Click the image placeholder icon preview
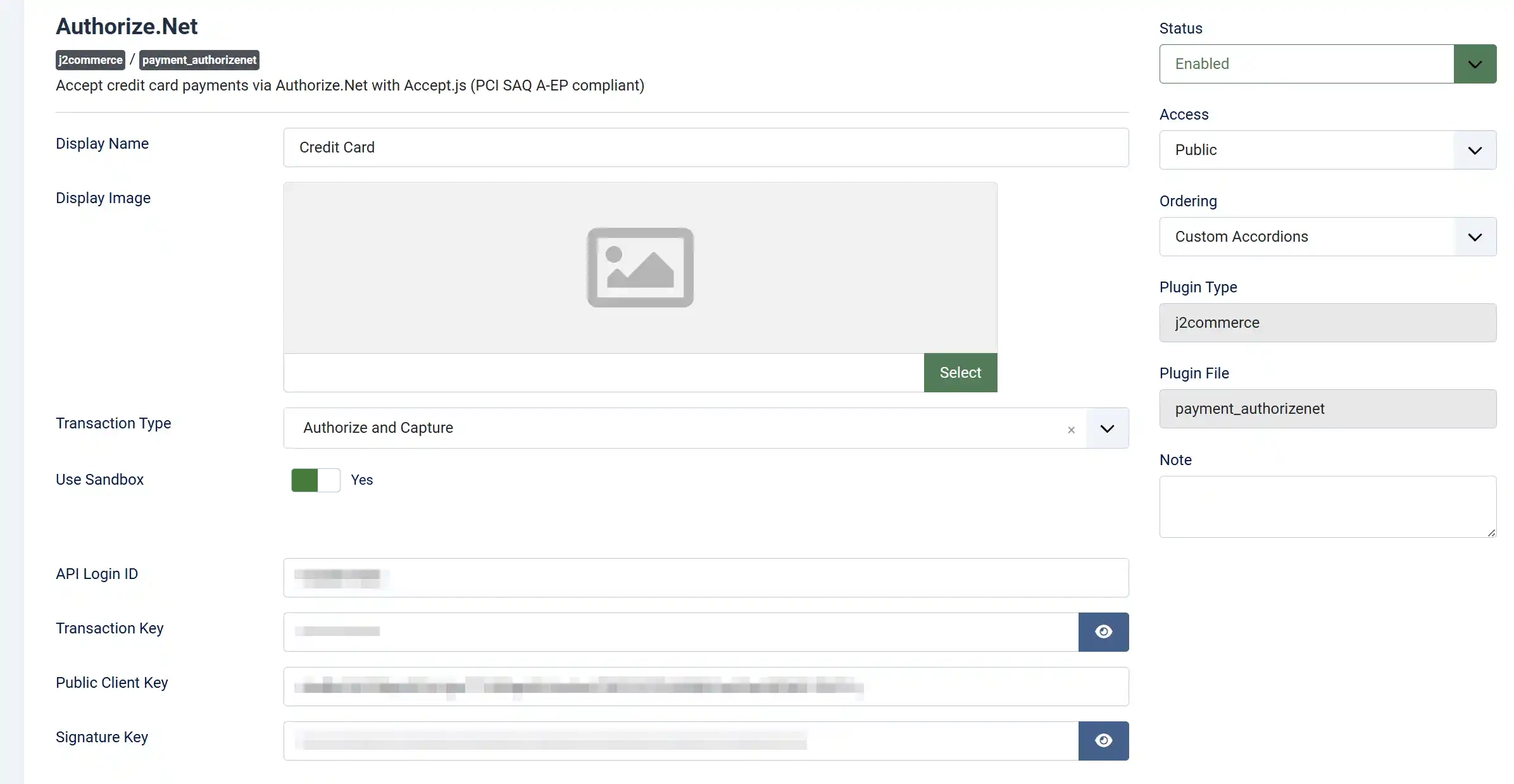This screenshot has height=784, width=1514. [x=640, y=268]
